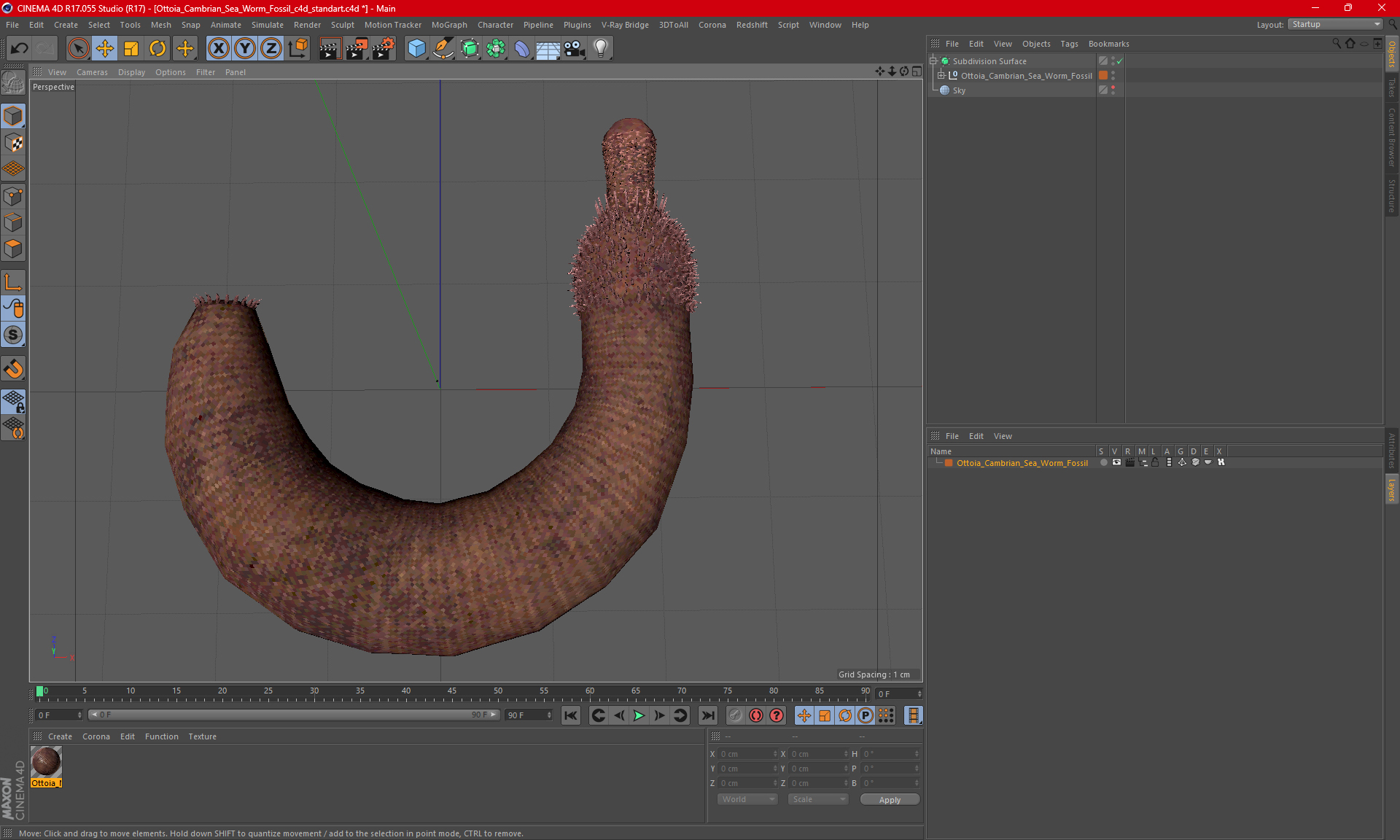Open the Layout Startup dropdown
Viewport: 1400px width, 840px height.
tap(1336, 24)
